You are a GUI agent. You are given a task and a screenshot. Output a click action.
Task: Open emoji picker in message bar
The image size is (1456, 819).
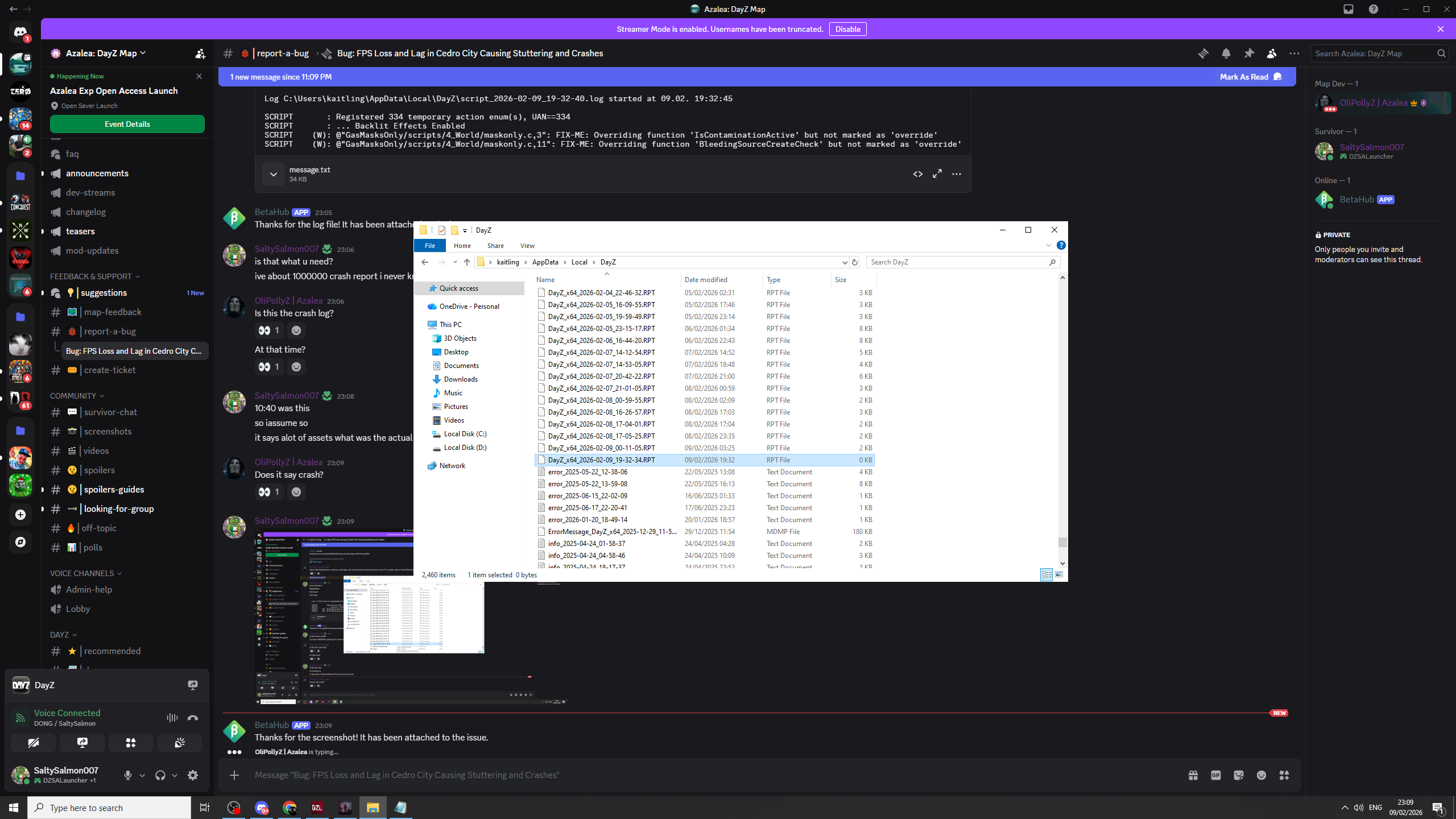(x=1261, y=775)
